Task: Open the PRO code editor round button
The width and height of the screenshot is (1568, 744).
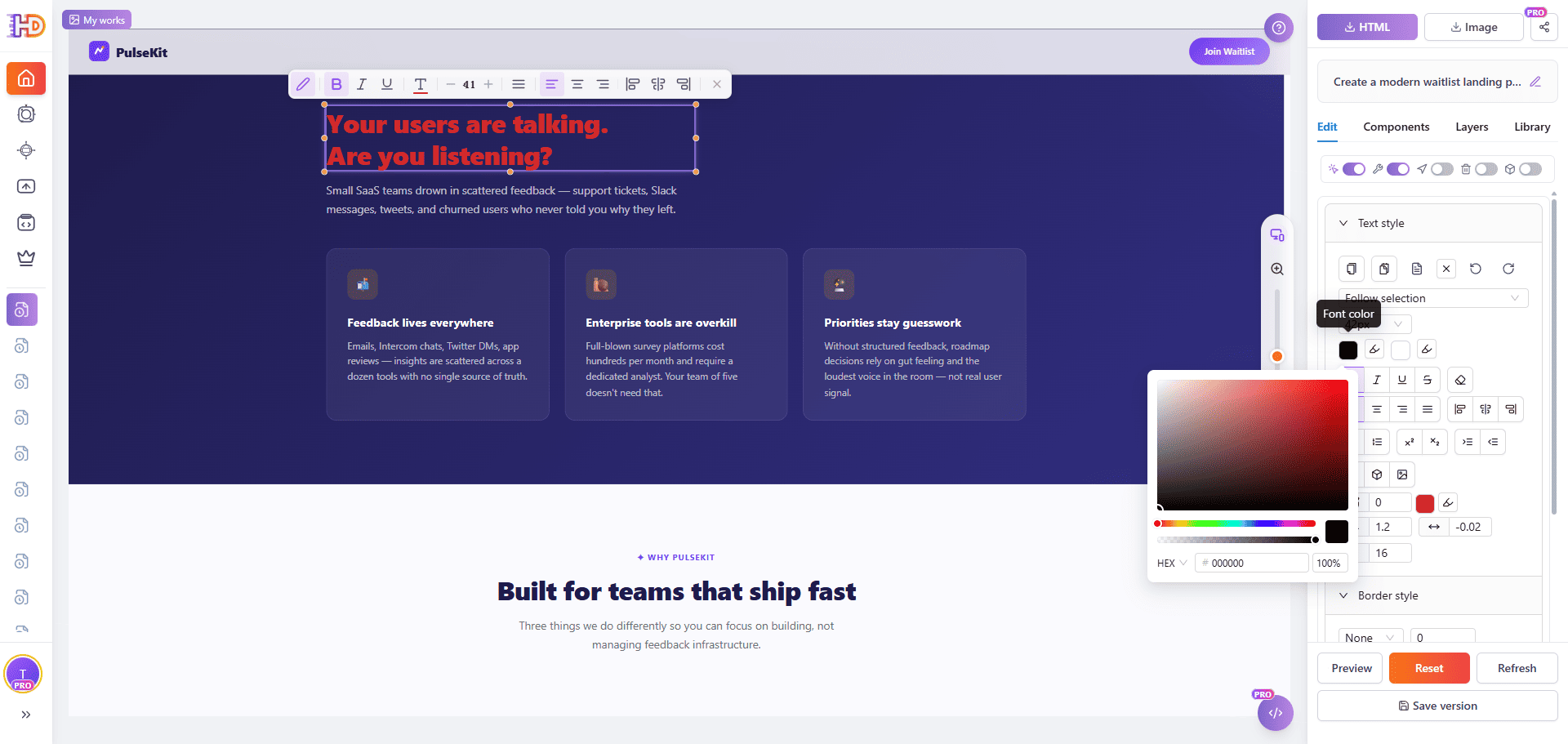Action: coord(1276,713)
